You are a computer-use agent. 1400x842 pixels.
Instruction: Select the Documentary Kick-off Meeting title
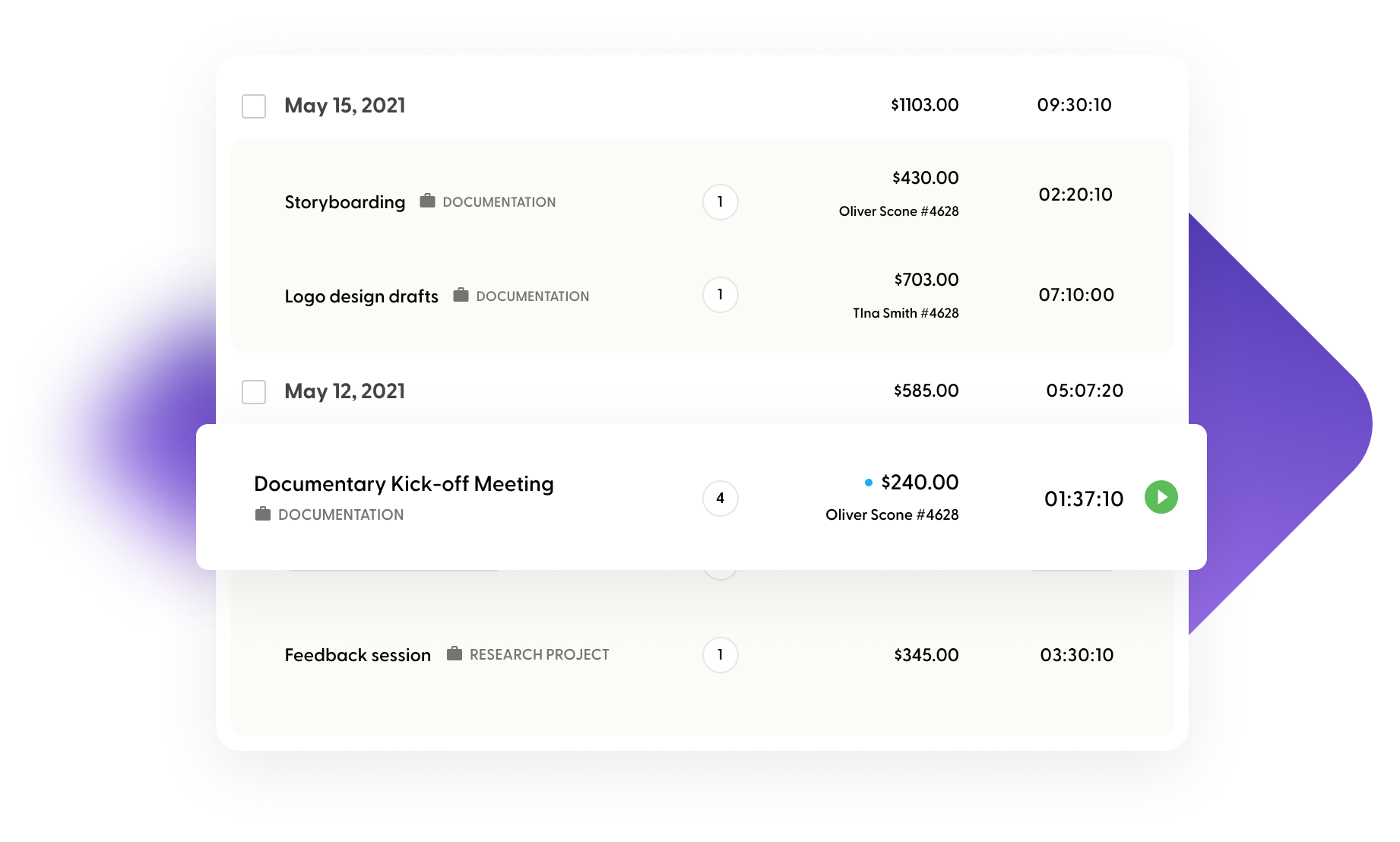coord(404,484)
